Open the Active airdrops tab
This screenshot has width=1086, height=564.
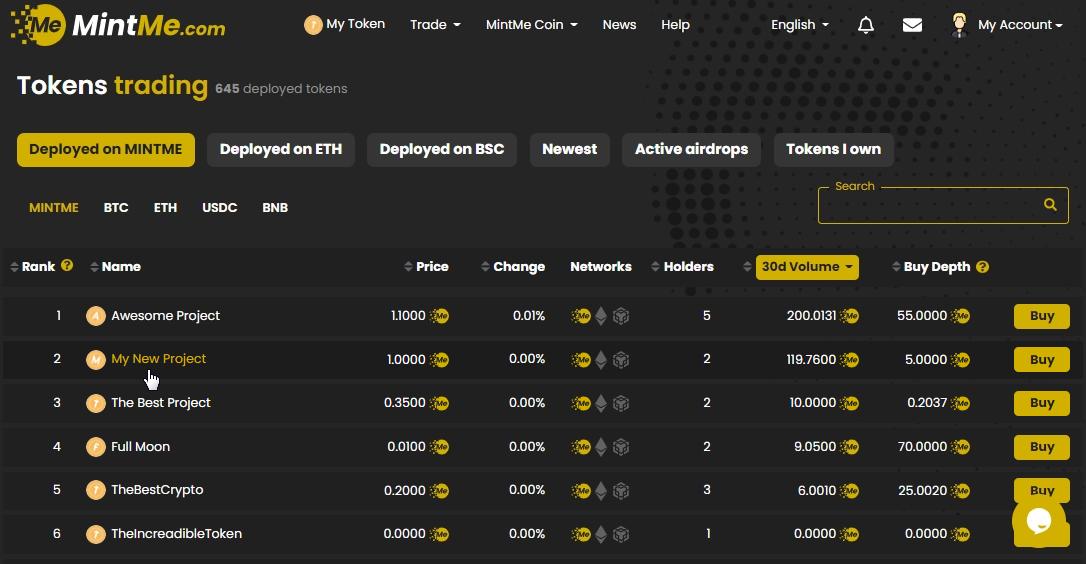(x=691, y=149)
